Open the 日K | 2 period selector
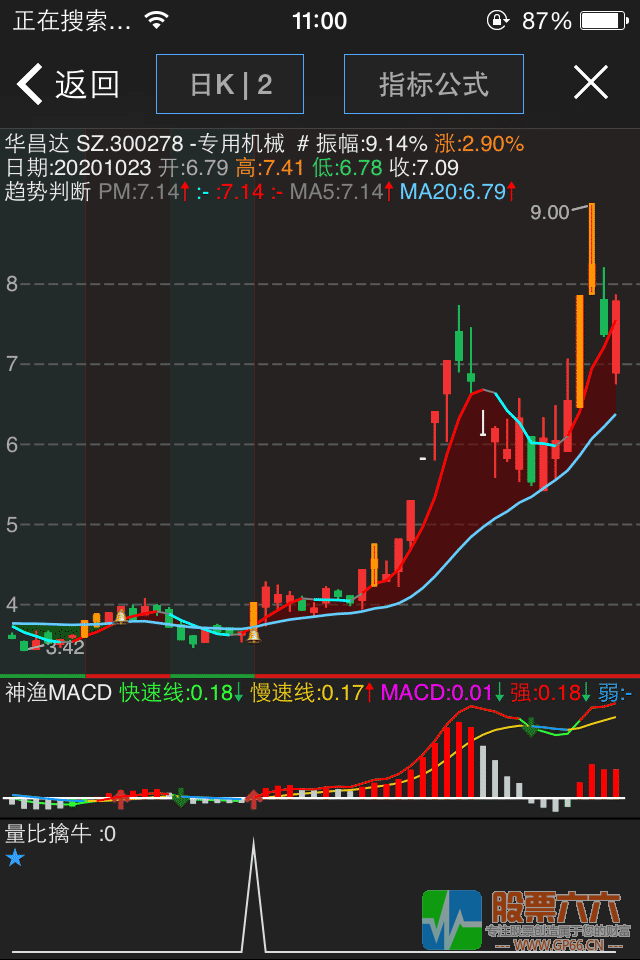Screen dimensions: 640x960 [230, 84]
